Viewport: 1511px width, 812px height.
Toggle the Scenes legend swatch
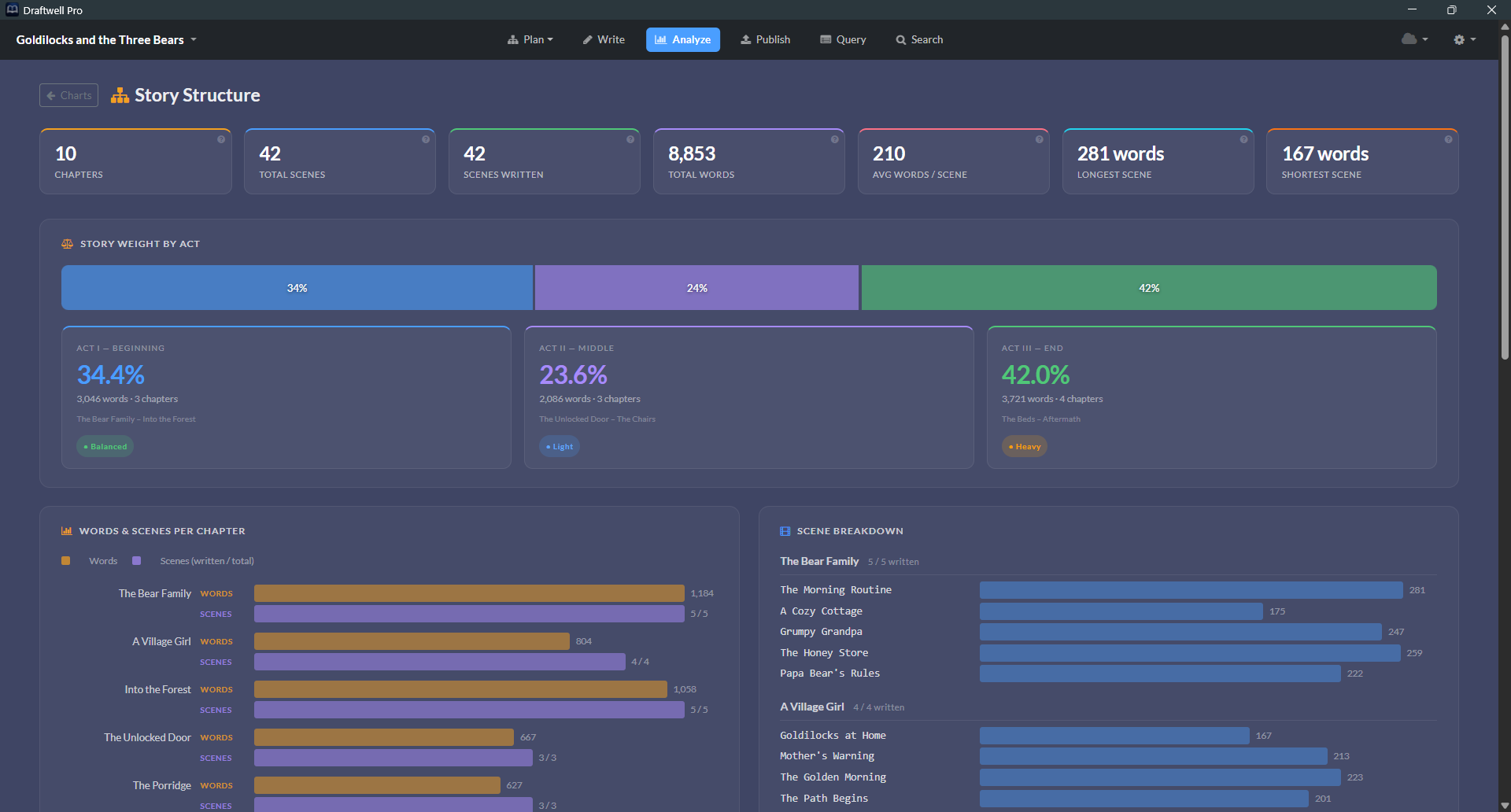[137, 561]
